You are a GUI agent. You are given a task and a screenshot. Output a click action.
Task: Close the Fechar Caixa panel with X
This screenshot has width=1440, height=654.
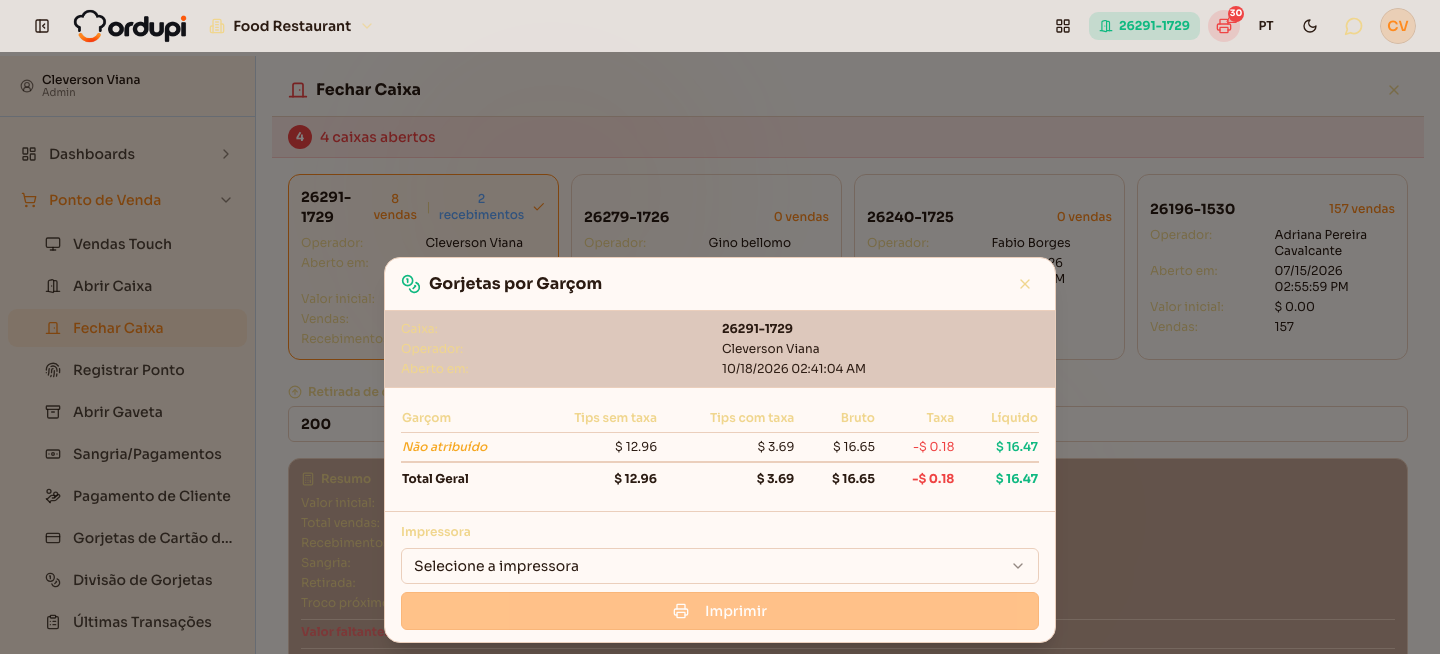click(x=1394, y=90)
